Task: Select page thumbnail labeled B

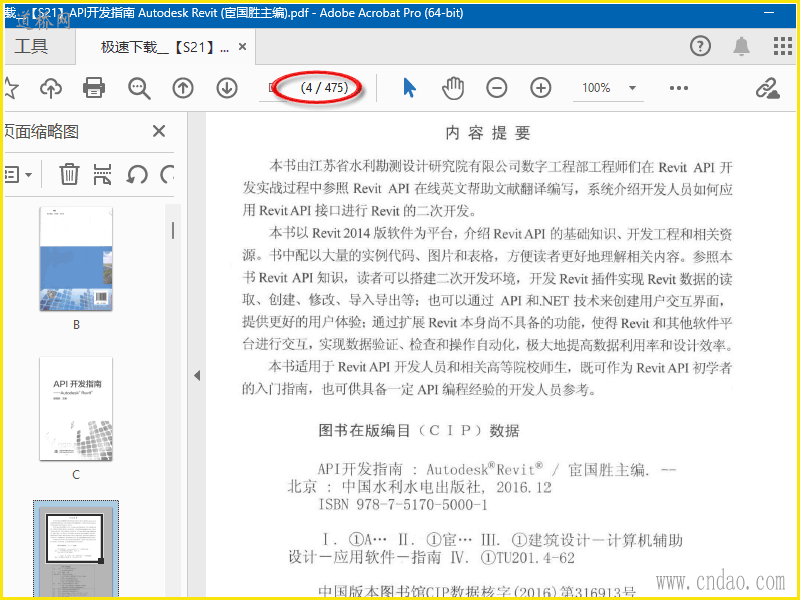Action: click(76, 259)
